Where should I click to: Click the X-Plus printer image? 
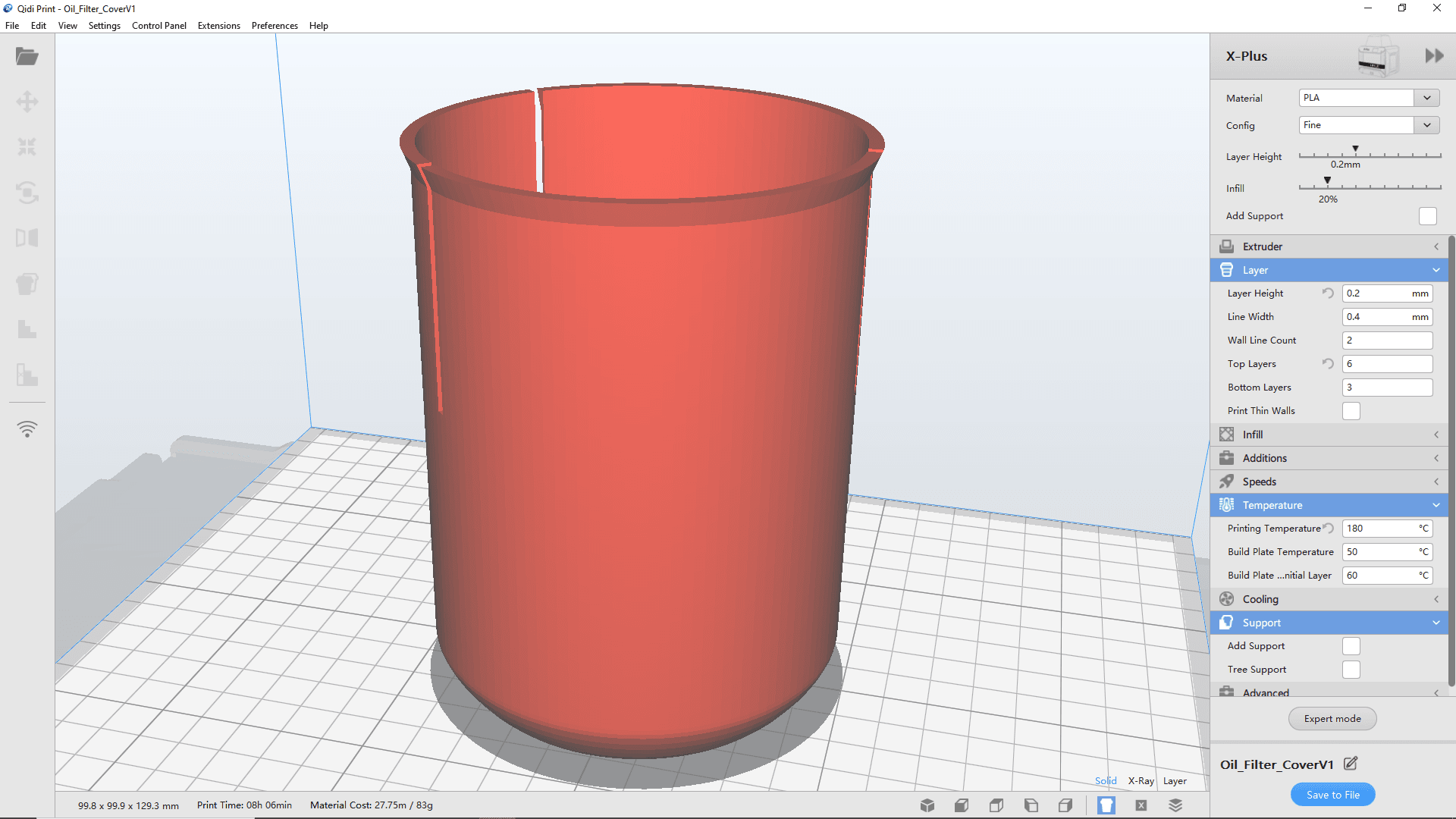1378,56
